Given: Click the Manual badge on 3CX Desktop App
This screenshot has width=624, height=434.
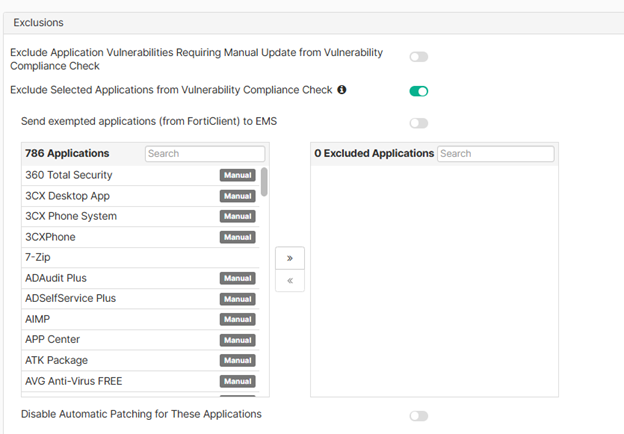Looking at the screenshot, I should click(x=238, y=196).
